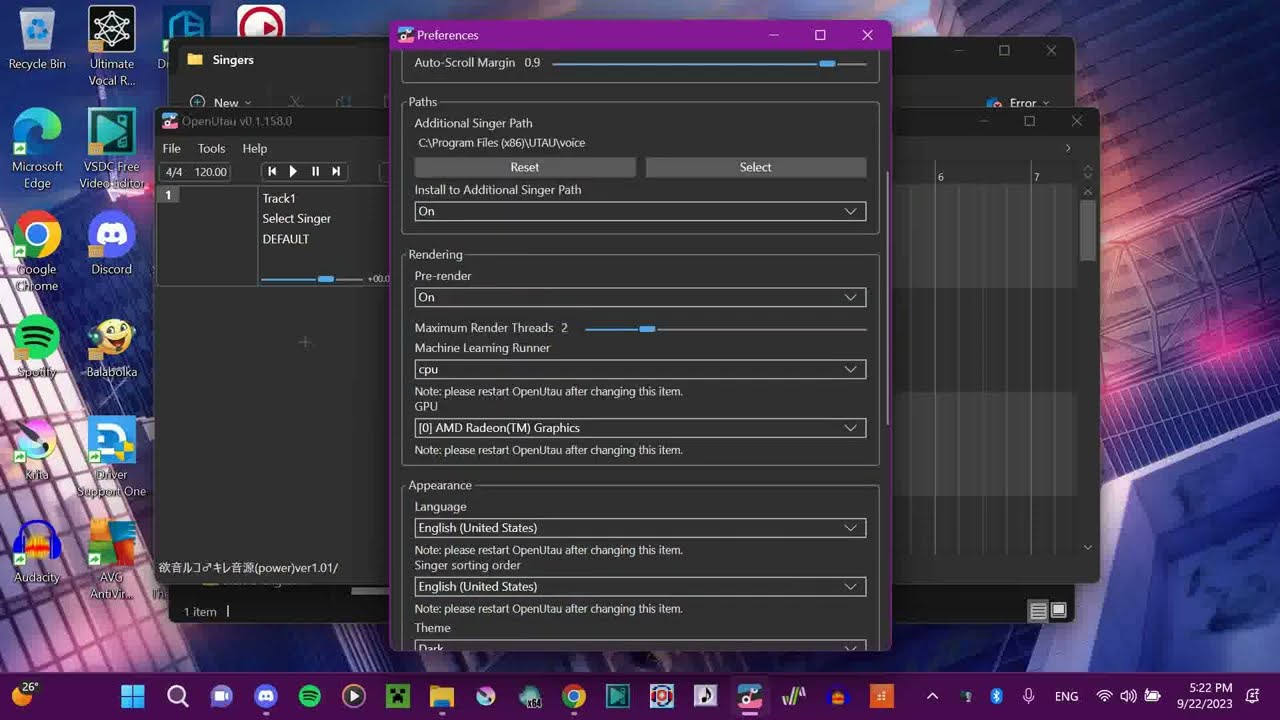
Task: Show hidden system tray icons
Action: (x=932, y=695)
